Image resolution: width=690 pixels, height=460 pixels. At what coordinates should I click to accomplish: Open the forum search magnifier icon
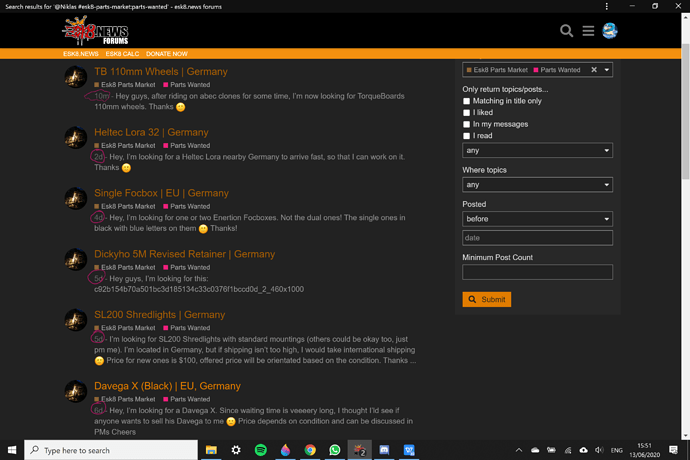click(566, 31)
